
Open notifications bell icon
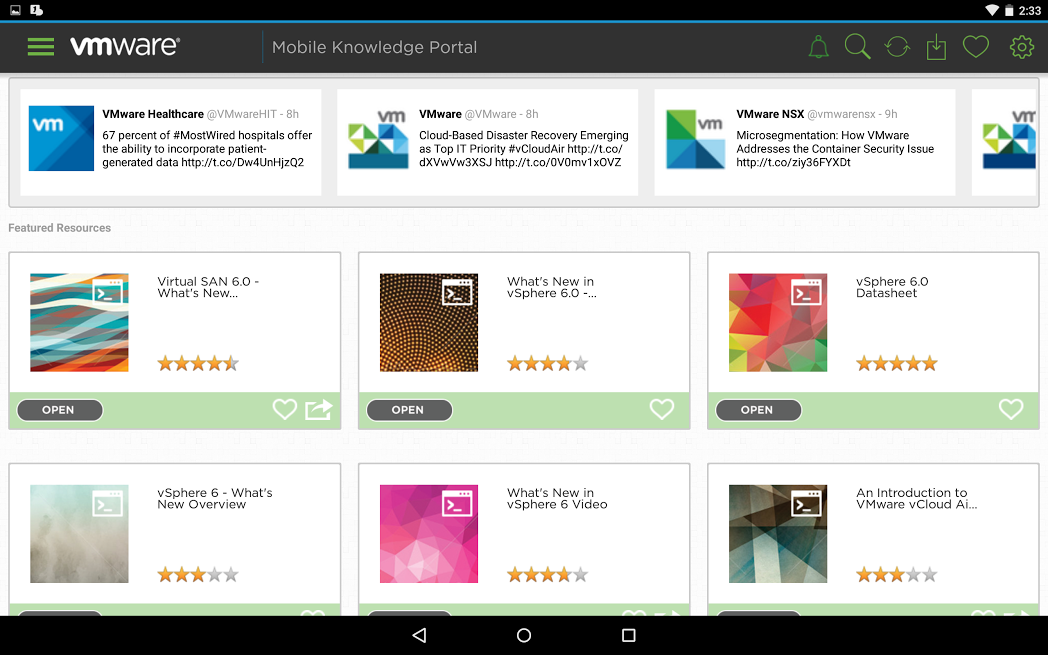819,47
